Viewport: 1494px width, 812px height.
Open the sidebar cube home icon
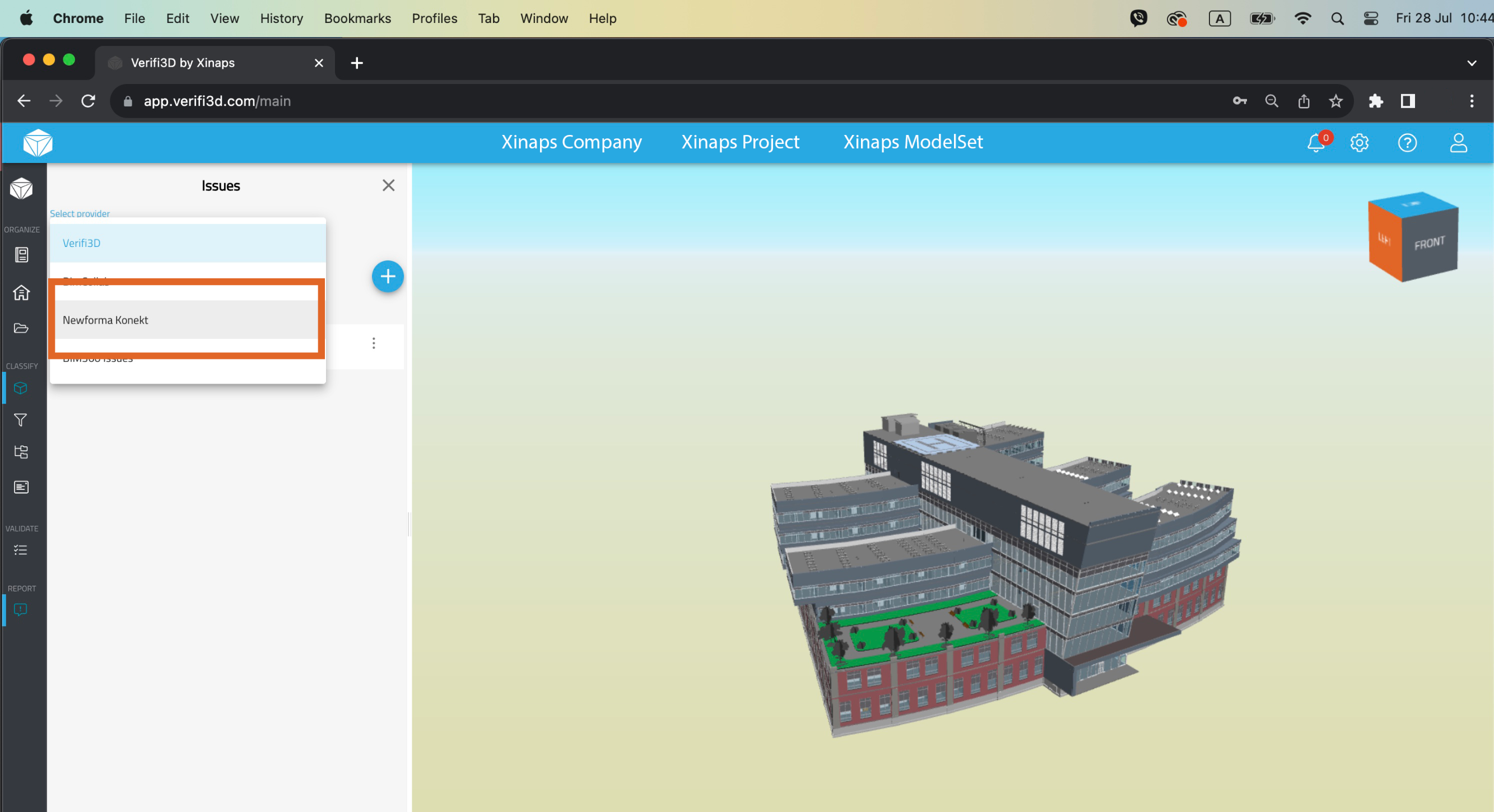click(x=21, y=189)
